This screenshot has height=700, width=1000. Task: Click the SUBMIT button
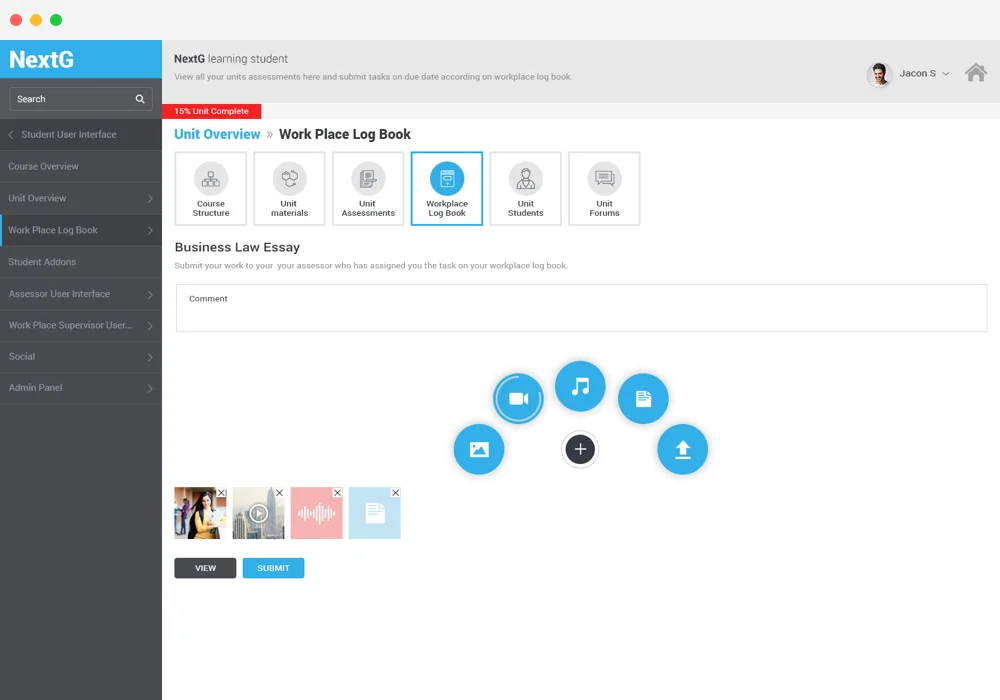[x=273, y=567]
